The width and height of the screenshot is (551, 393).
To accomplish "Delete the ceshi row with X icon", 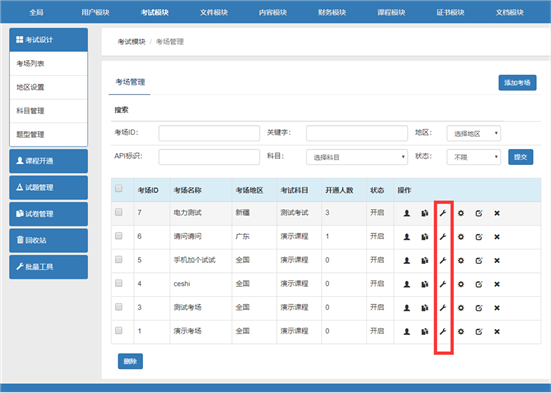I will (497, 284).
